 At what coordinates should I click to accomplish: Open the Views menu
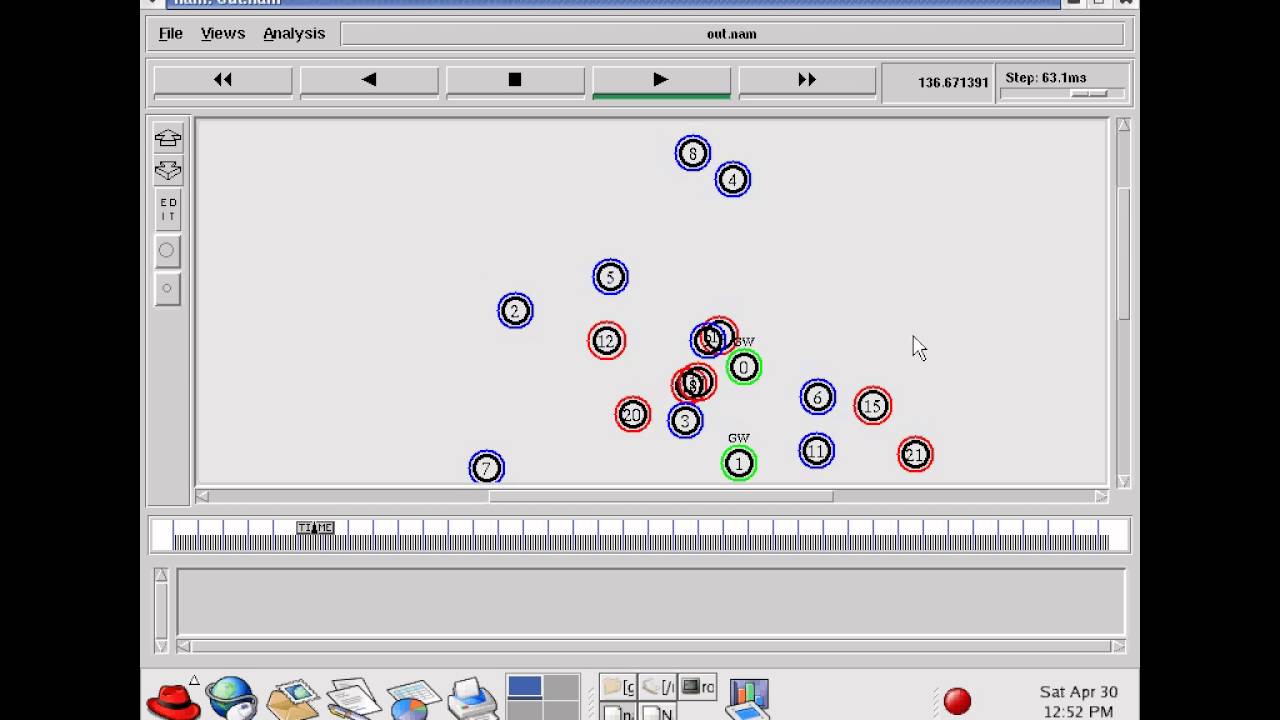[x=223, y=33]
